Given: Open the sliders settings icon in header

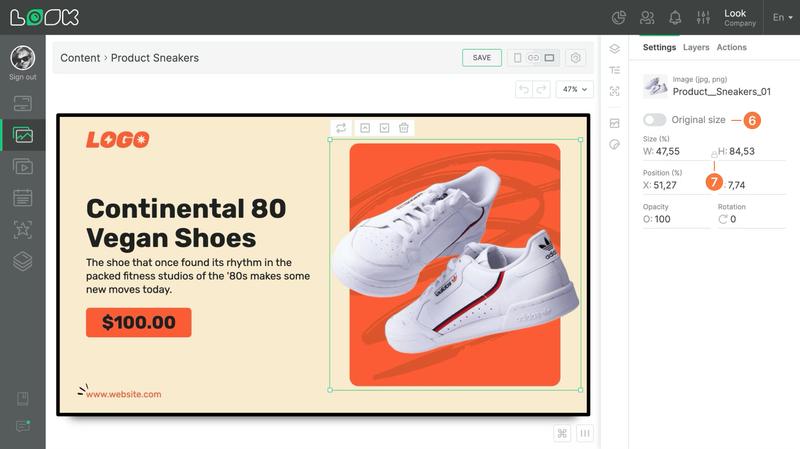Looking at the screenshot, I should (x=703, y=18).
